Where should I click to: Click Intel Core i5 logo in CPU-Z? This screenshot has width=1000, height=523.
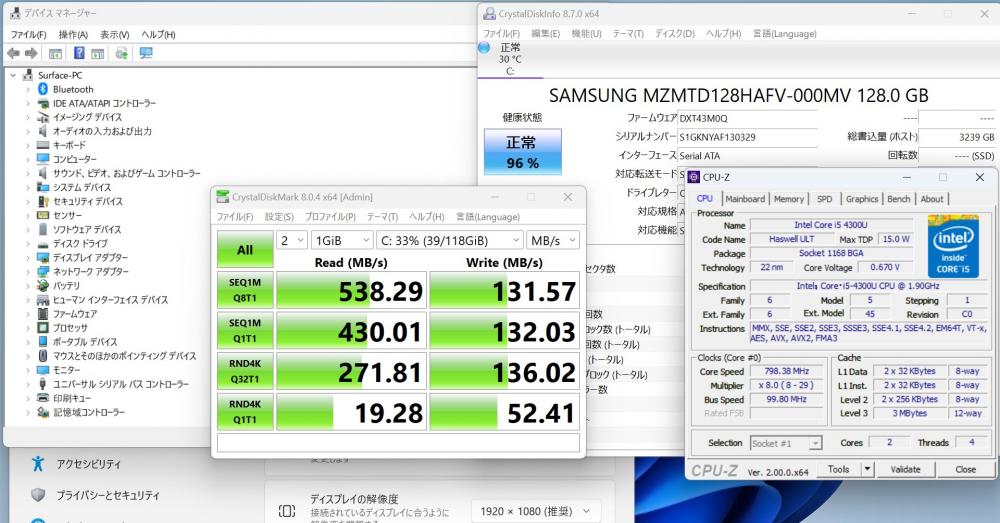(953, 247)
